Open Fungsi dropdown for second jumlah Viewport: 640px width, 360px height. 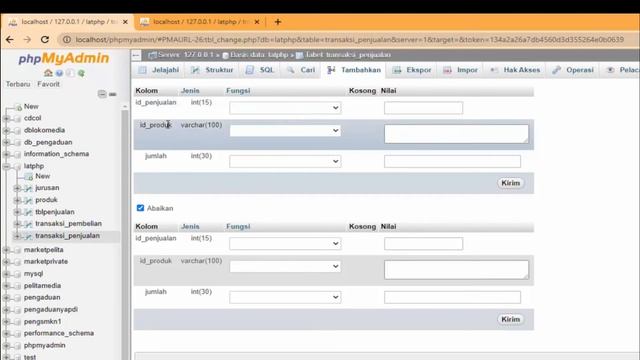285,297
